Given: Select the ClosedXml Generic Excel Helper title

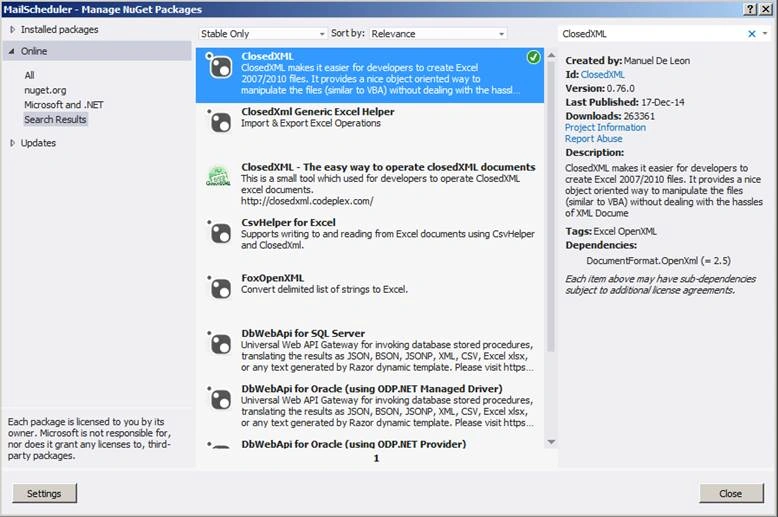Looking at the screenshot, I should [318, 112].
